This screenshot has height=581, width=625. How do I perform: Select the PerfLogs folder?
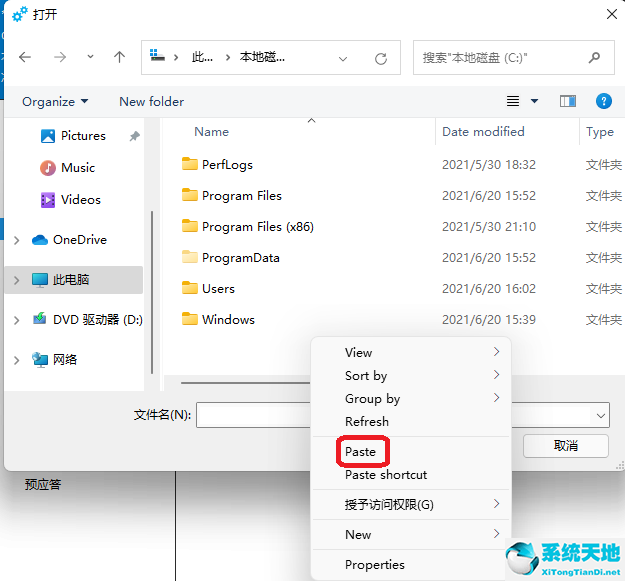[x=227, y=165]
